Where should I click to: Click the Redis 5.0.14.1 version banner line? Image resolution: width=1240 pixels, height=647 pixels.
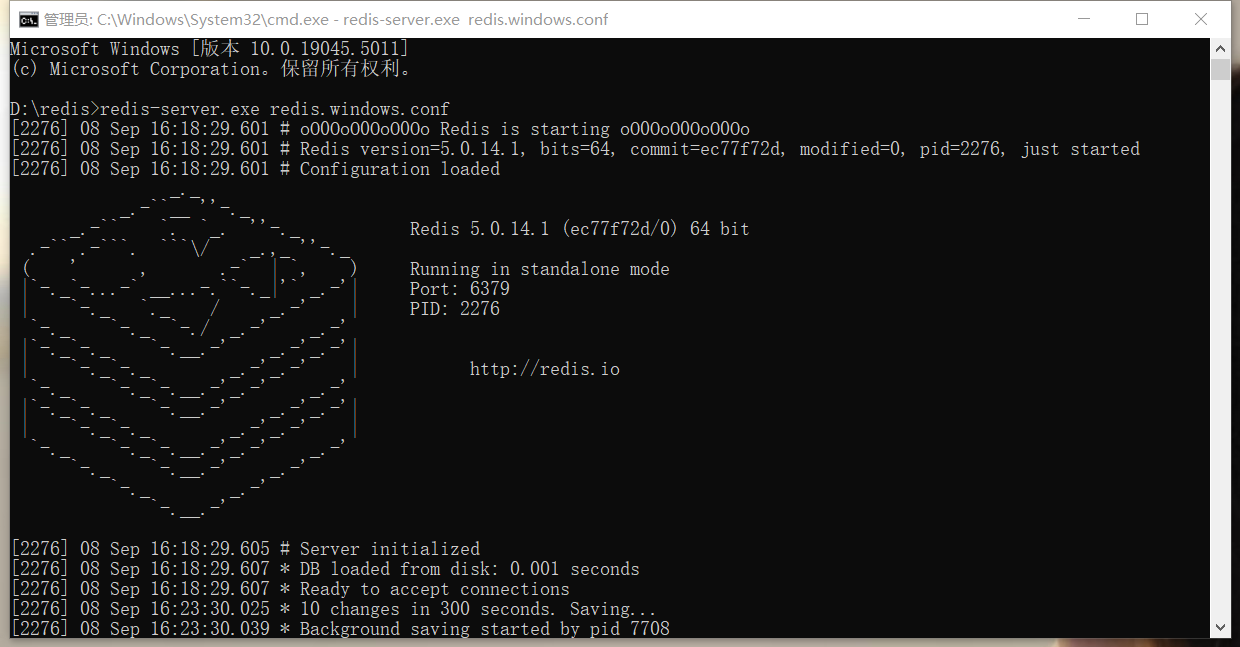579,229
